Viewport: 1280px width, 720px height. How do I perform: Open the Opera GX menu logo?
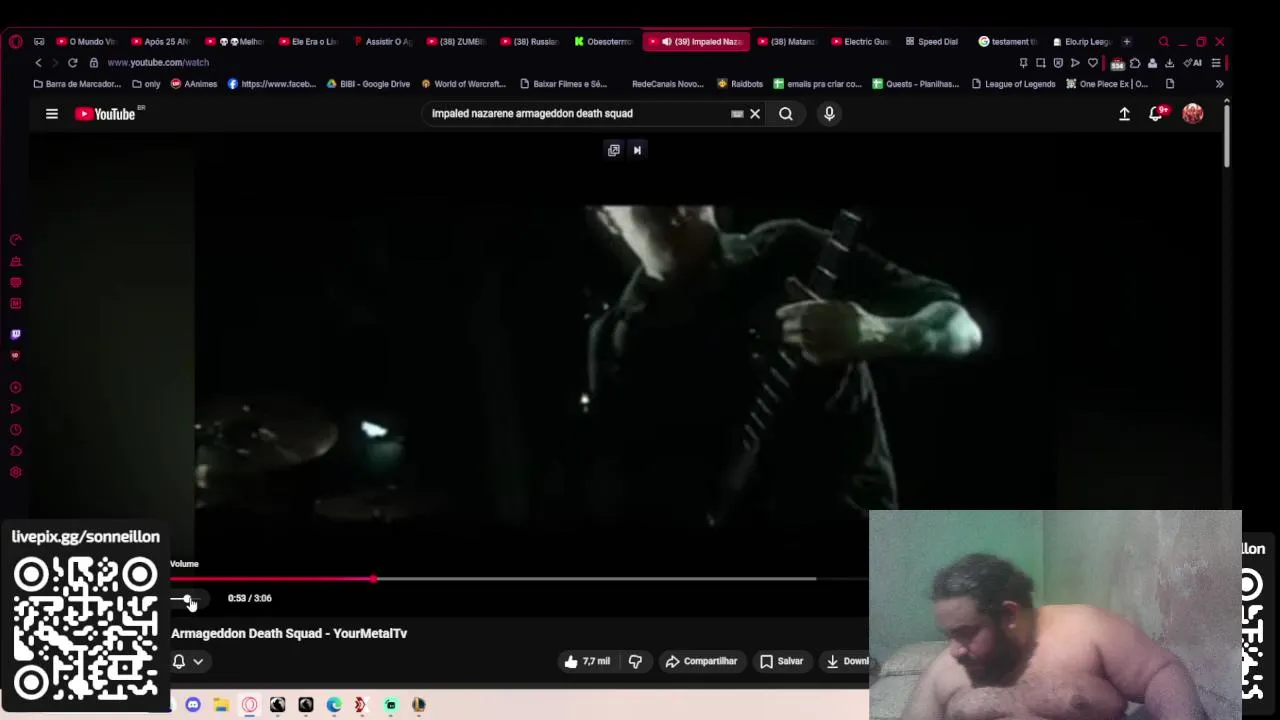(x=15, y=41)
